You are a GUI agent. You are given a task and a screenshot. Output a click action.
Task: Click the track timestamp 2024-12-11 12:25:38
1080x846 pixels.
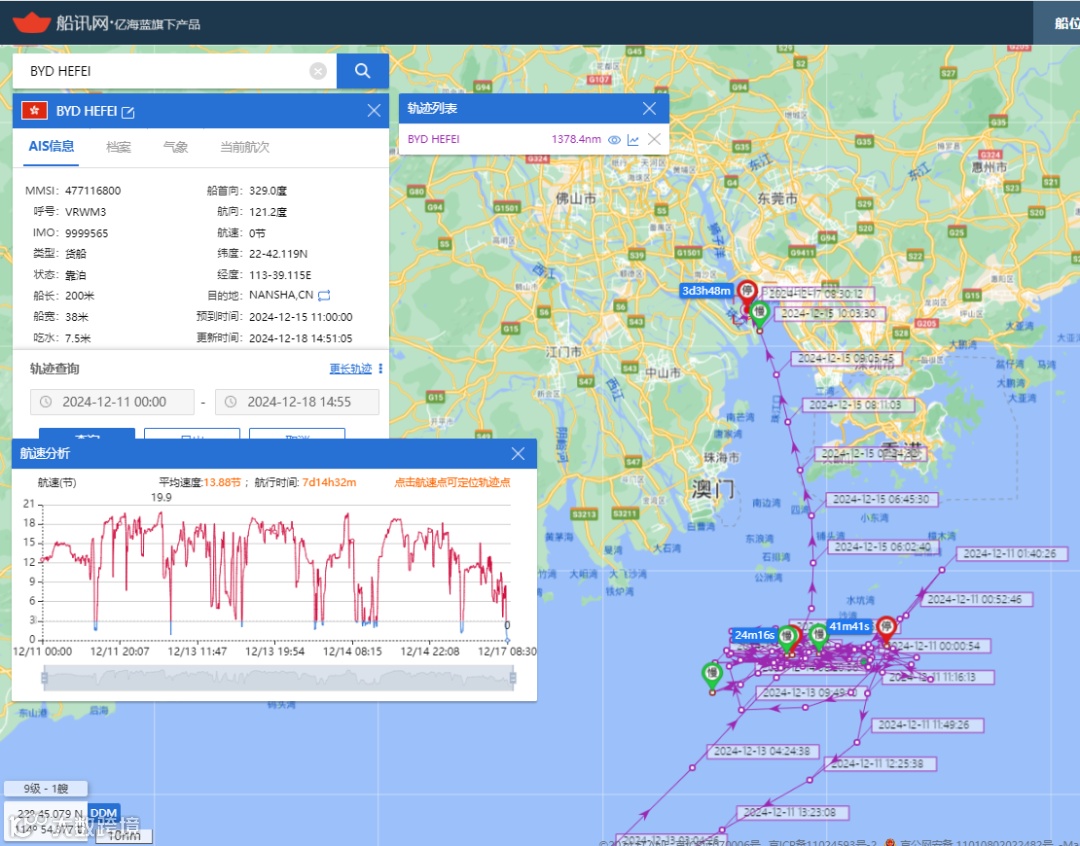coord(882,763)
